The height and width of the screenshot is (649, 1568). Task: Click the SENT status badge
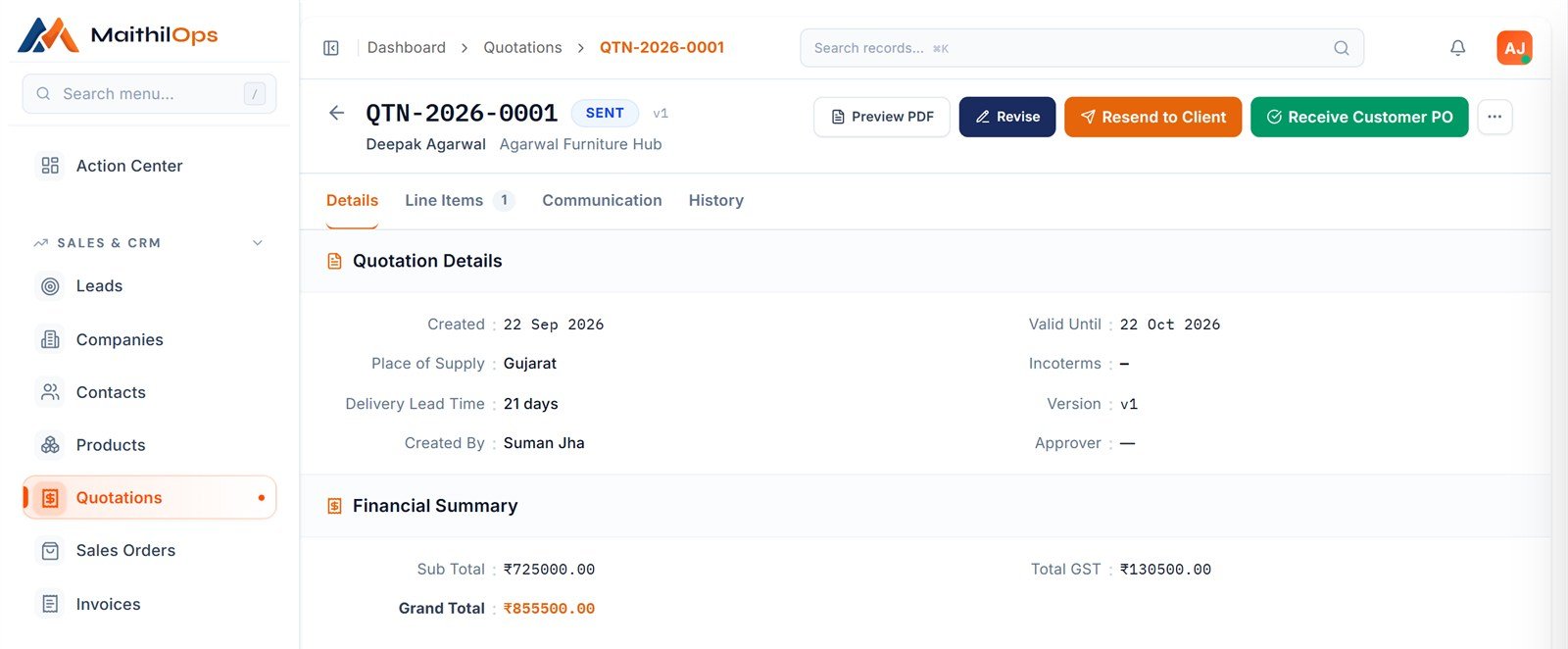click(605, 113)
